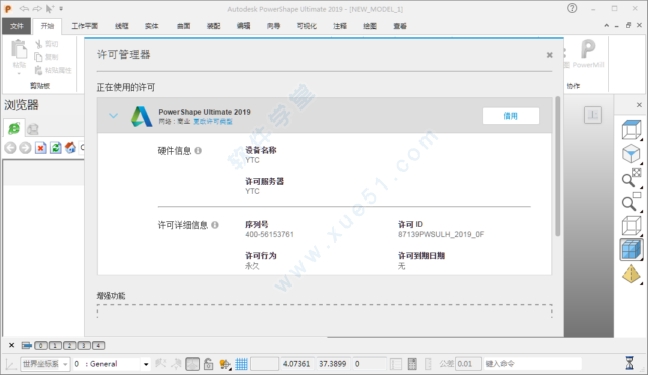
Task: Toggle level button 3
Action: coord(84,345)
